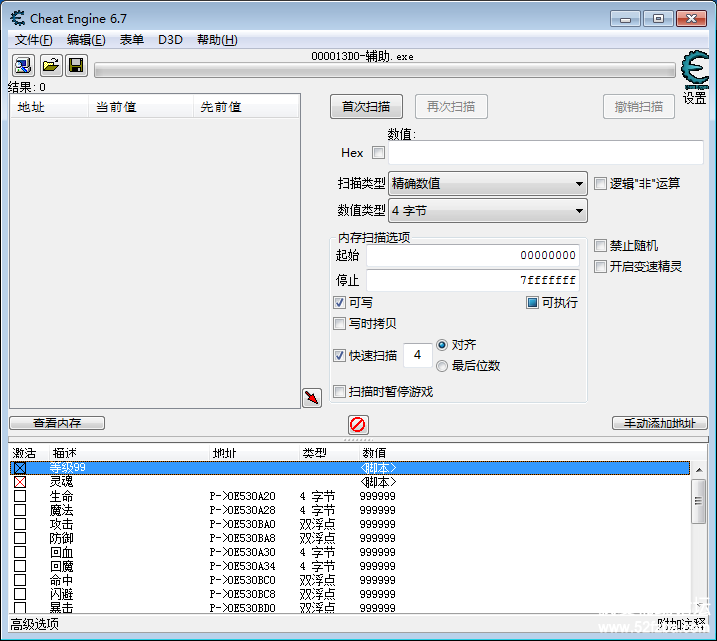Viewport: 717px width, 641px height.
Task: Click the 首次扫描 button
Action: pyautogui.click(x=366, y=107)
